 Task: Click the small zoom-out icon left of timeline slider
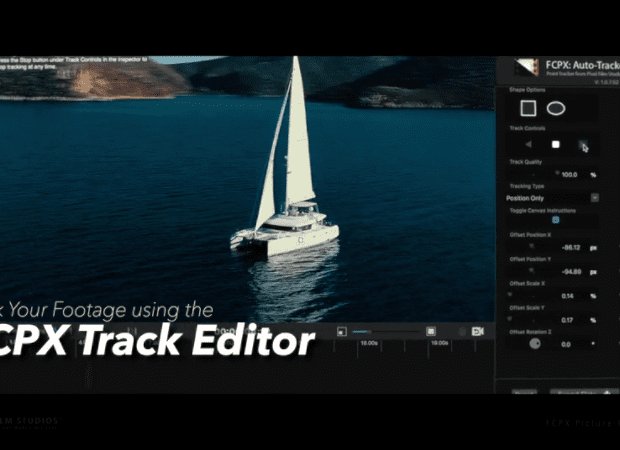pos(342,331)
